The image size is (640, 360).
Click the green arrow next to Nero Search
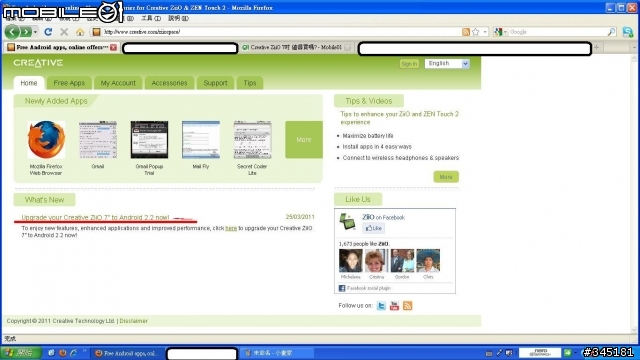[567, 353]
